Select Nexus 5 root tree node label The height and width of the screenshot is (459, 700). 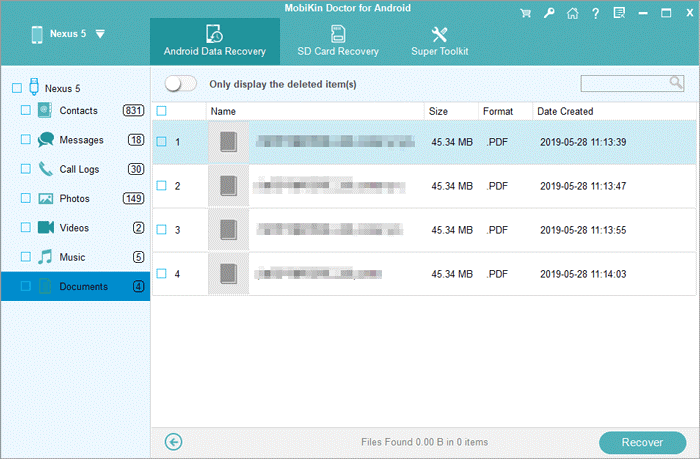[62, 88]
